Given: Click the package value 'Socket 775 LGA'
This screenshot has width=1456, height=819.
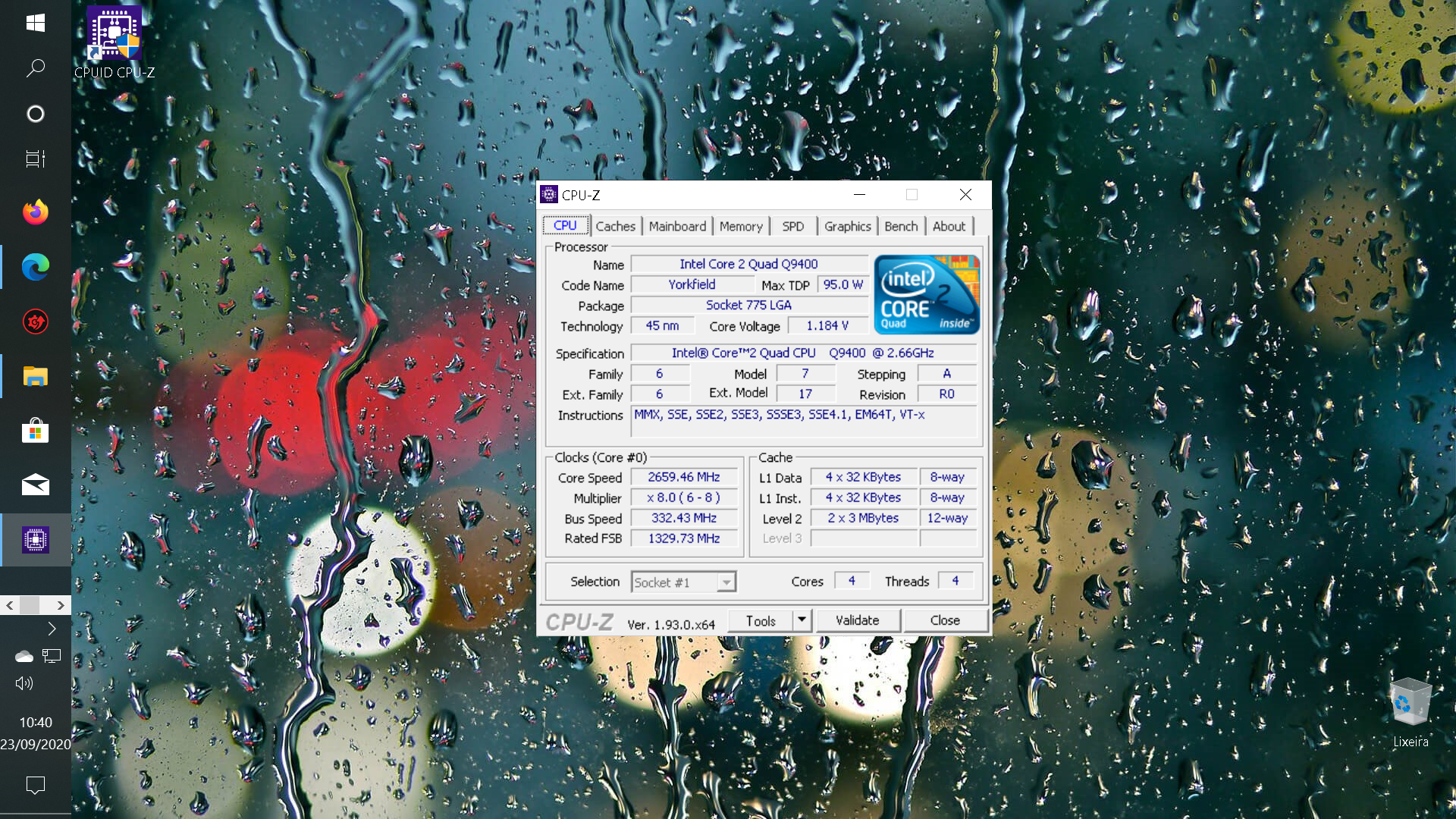Looking at the screenshot, I should coord(749,305).
